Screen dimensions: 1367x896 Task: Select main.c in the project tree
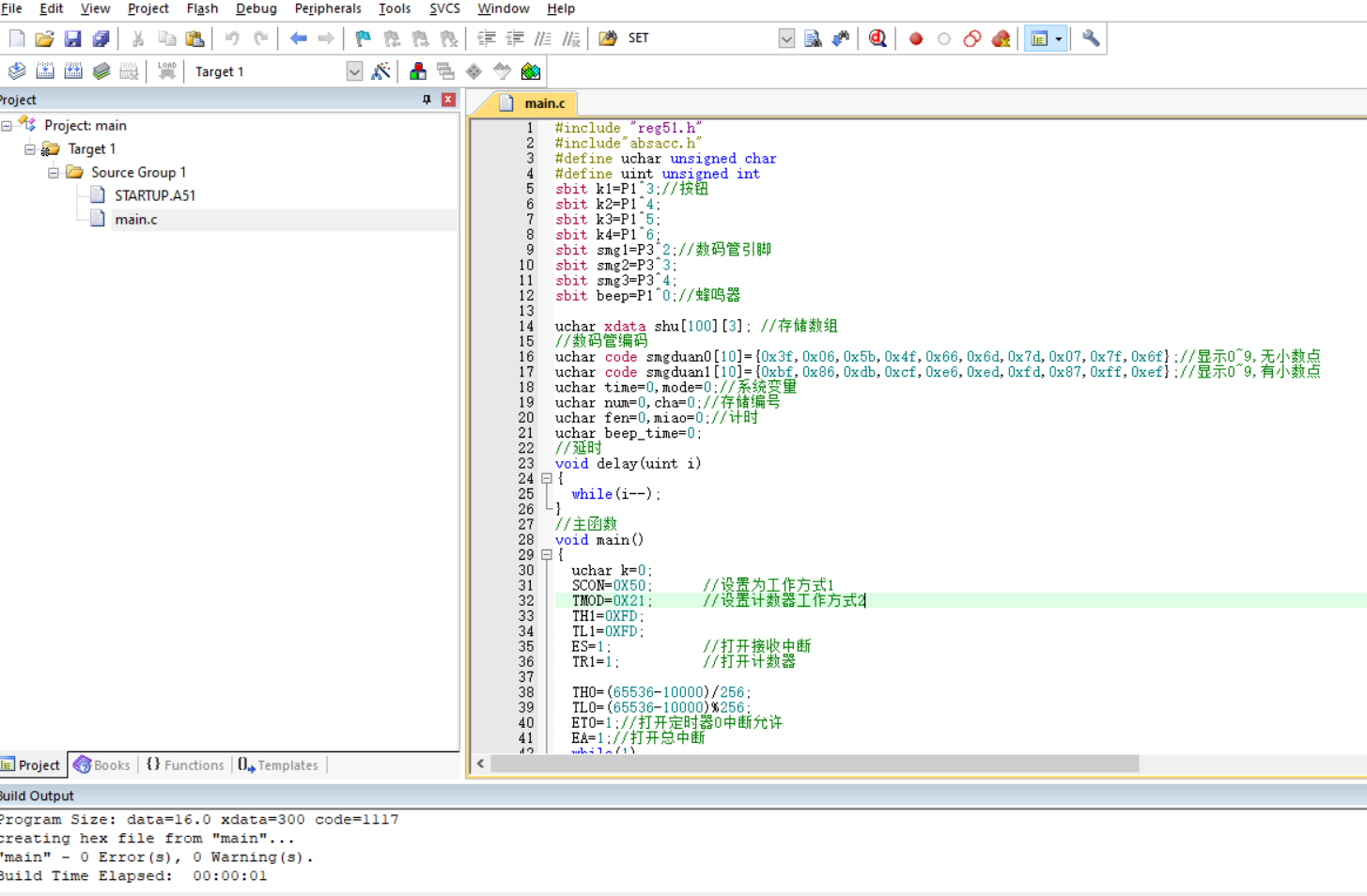(x=136, y=219)
